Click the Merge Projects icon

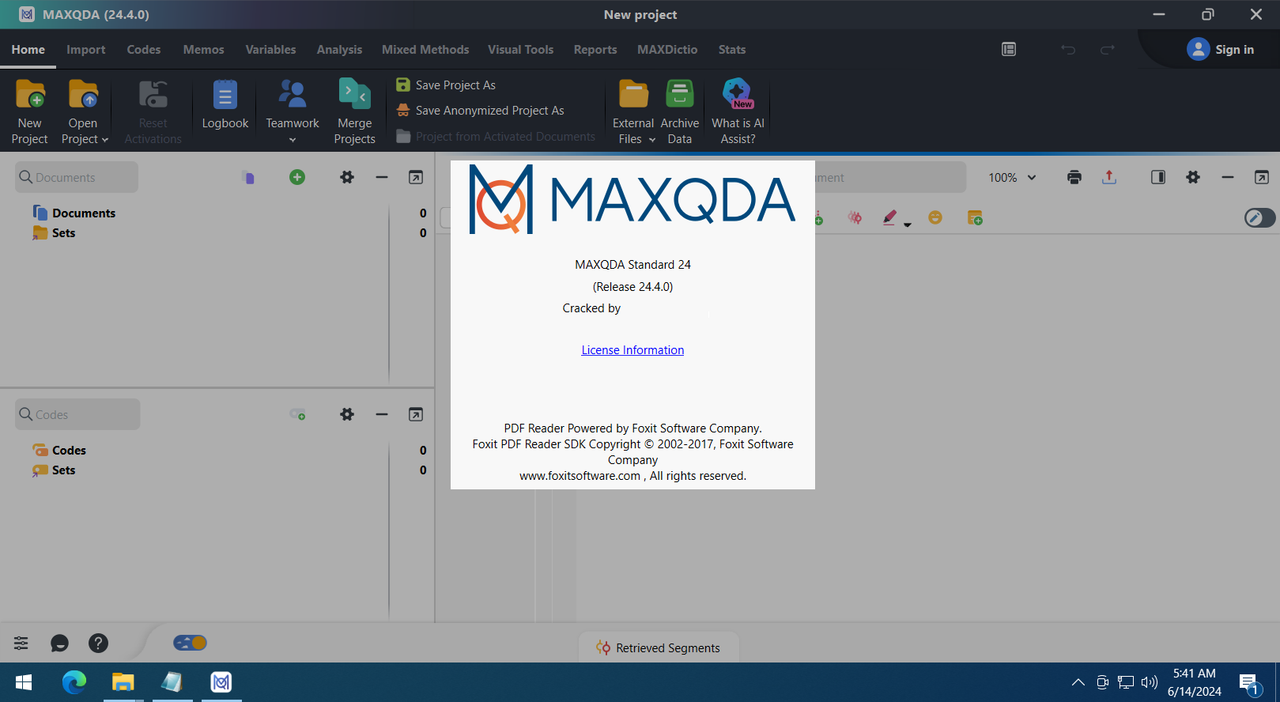pos(354,95)
